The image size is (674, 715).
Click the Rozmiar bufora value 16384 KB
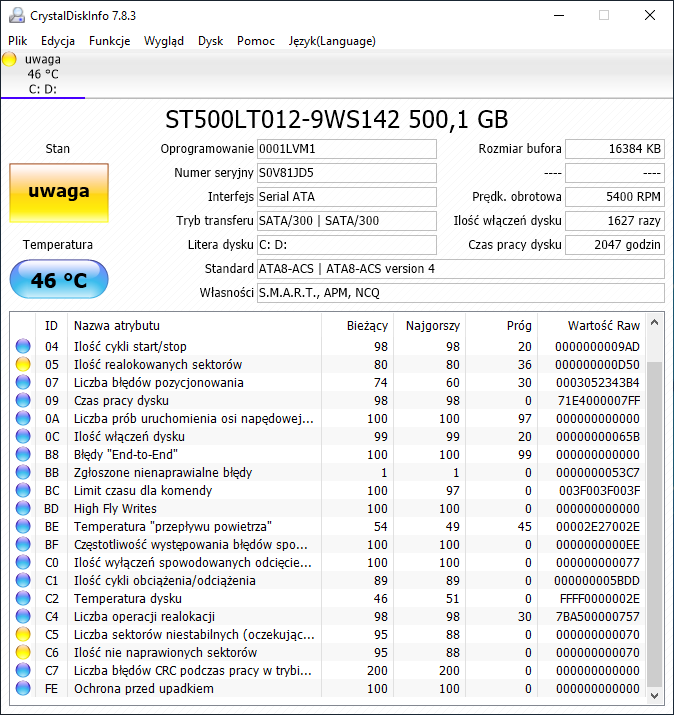tap(615, 149)
